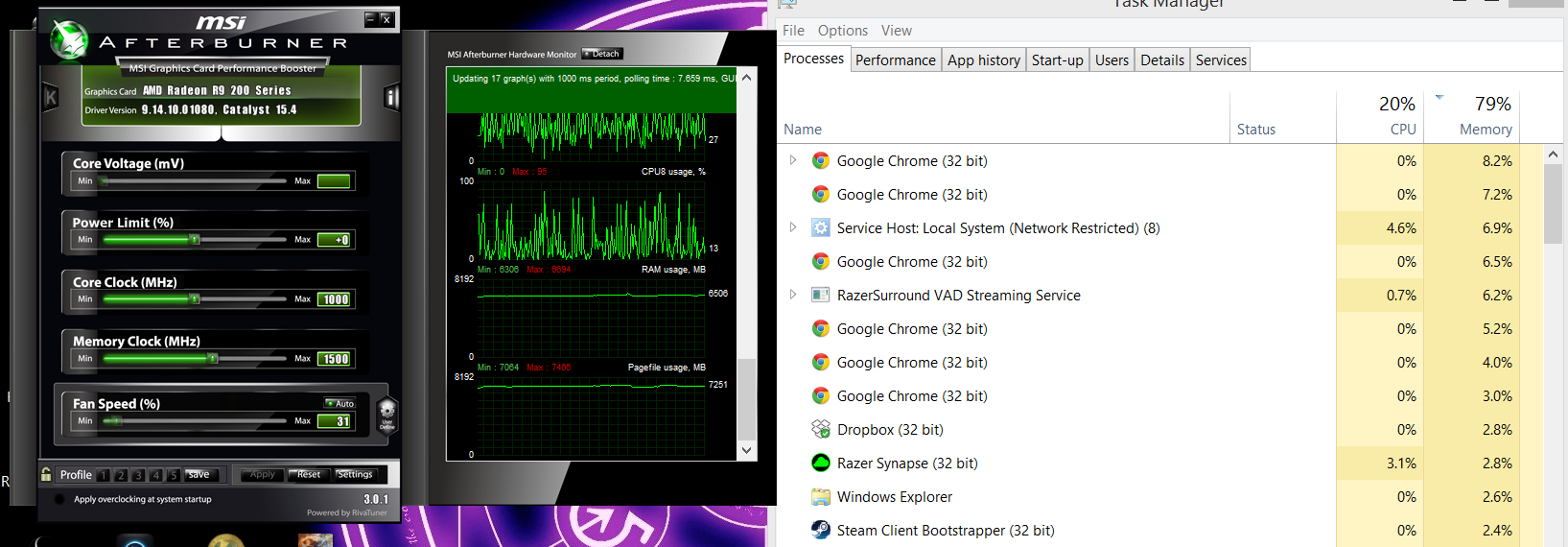
Task: Click the Status column header
Action: click(1256, 129)
